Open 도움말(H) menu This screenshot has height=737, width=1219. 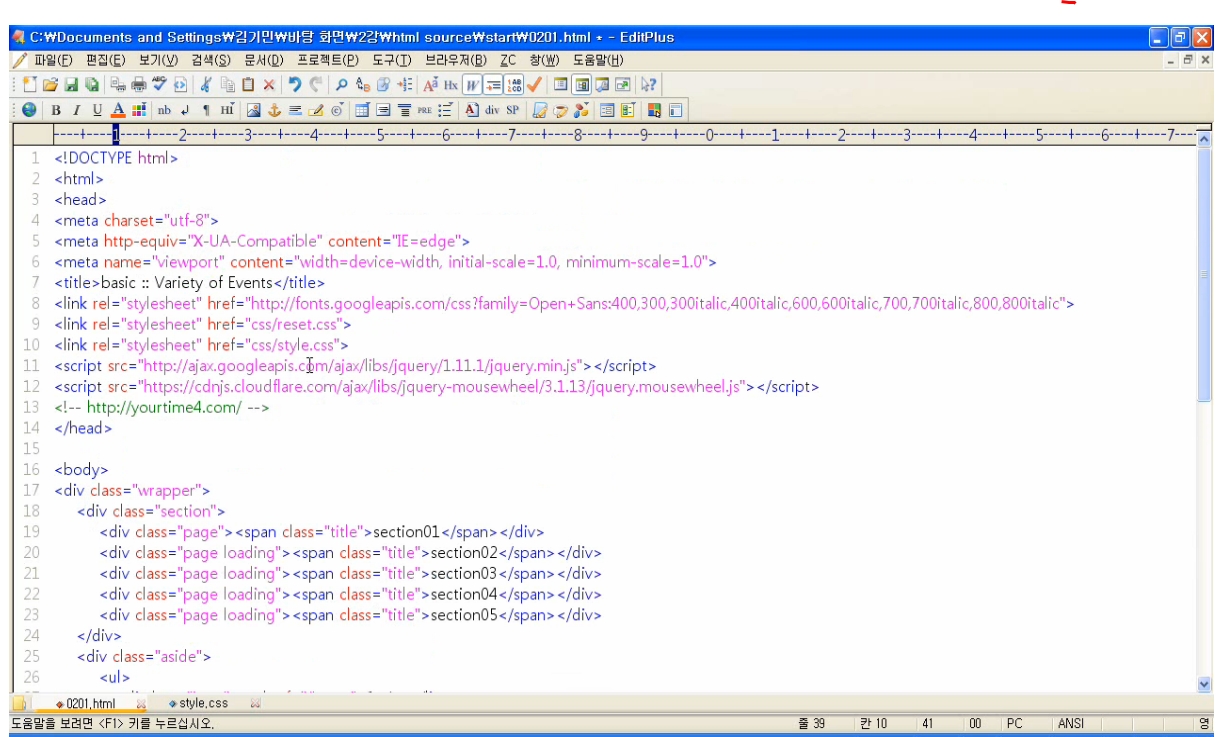click(598, 60)
